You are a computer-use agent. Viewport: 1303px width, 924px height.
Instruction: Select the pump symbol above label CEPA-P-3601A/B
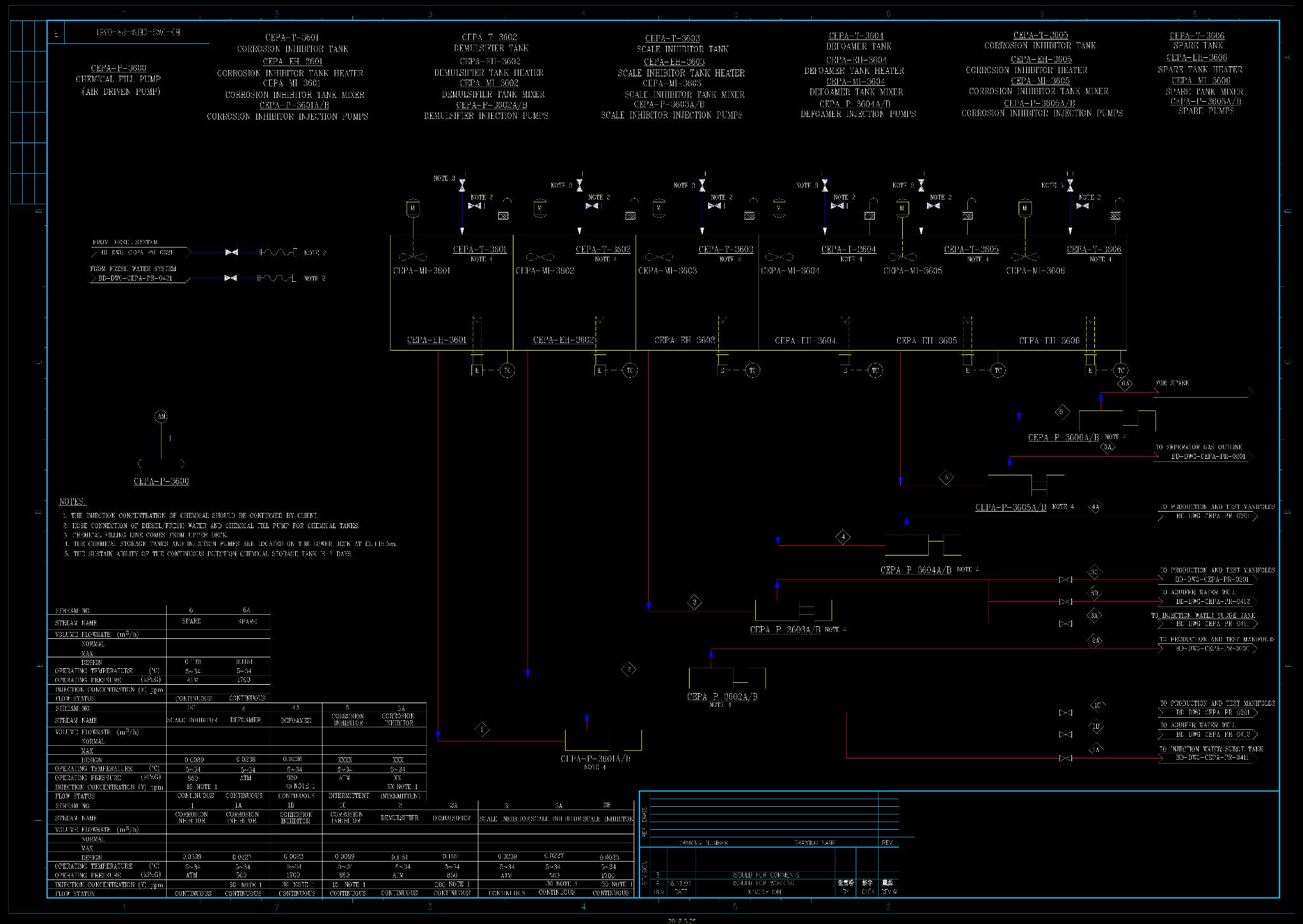point(603,740)
